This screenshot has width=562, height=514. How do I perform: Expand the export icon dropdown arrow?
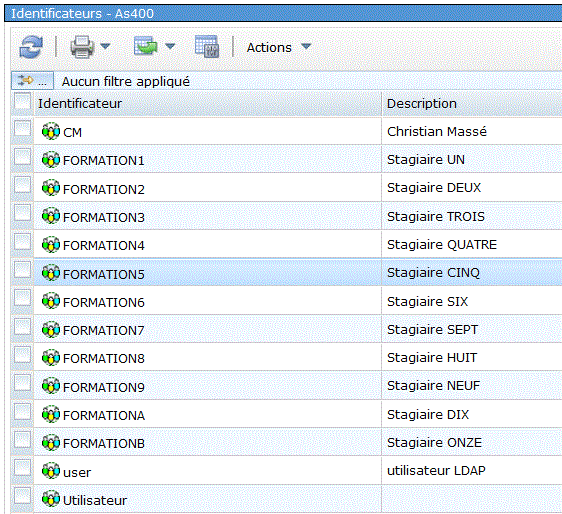[170, 46]
